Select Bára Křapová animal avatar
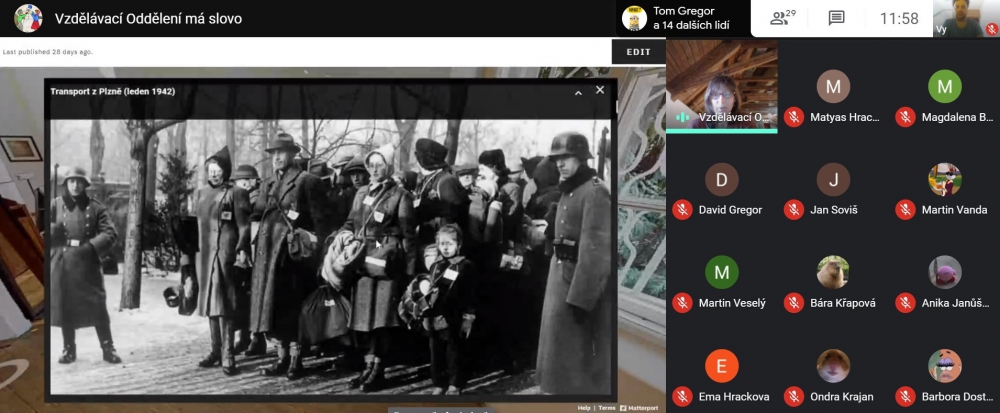The image size is (1000, 413). coord(833,273)
